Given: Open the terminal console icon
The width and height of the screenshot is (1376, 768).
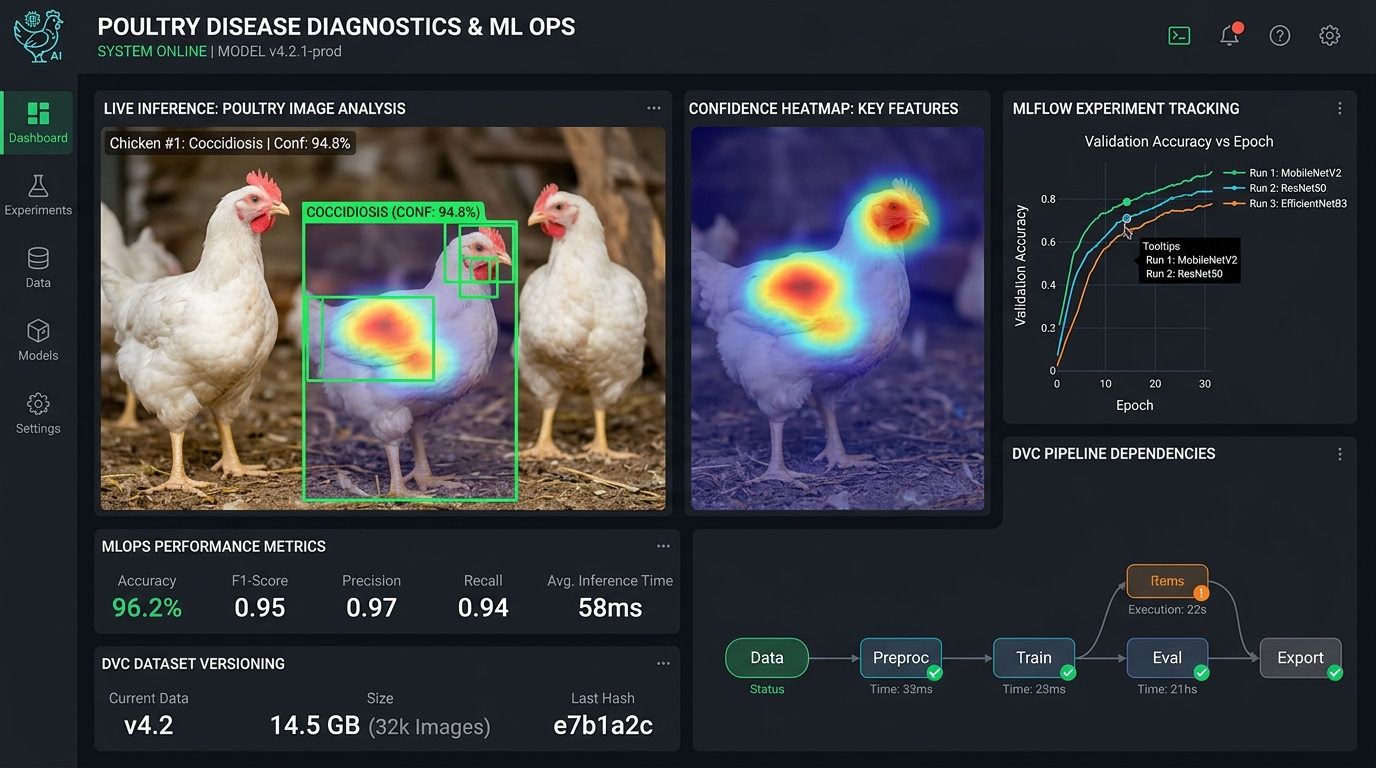Looking at the screenshot, I should pos(1179,36).
